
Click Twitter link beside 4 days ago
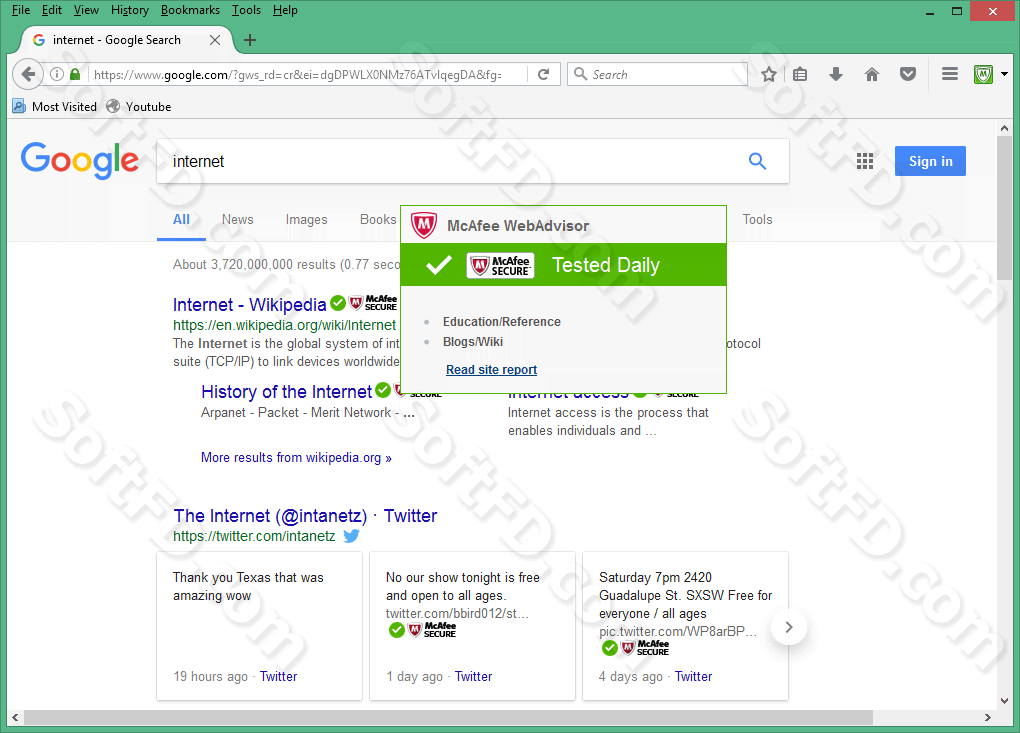click(x=693, y=676)
